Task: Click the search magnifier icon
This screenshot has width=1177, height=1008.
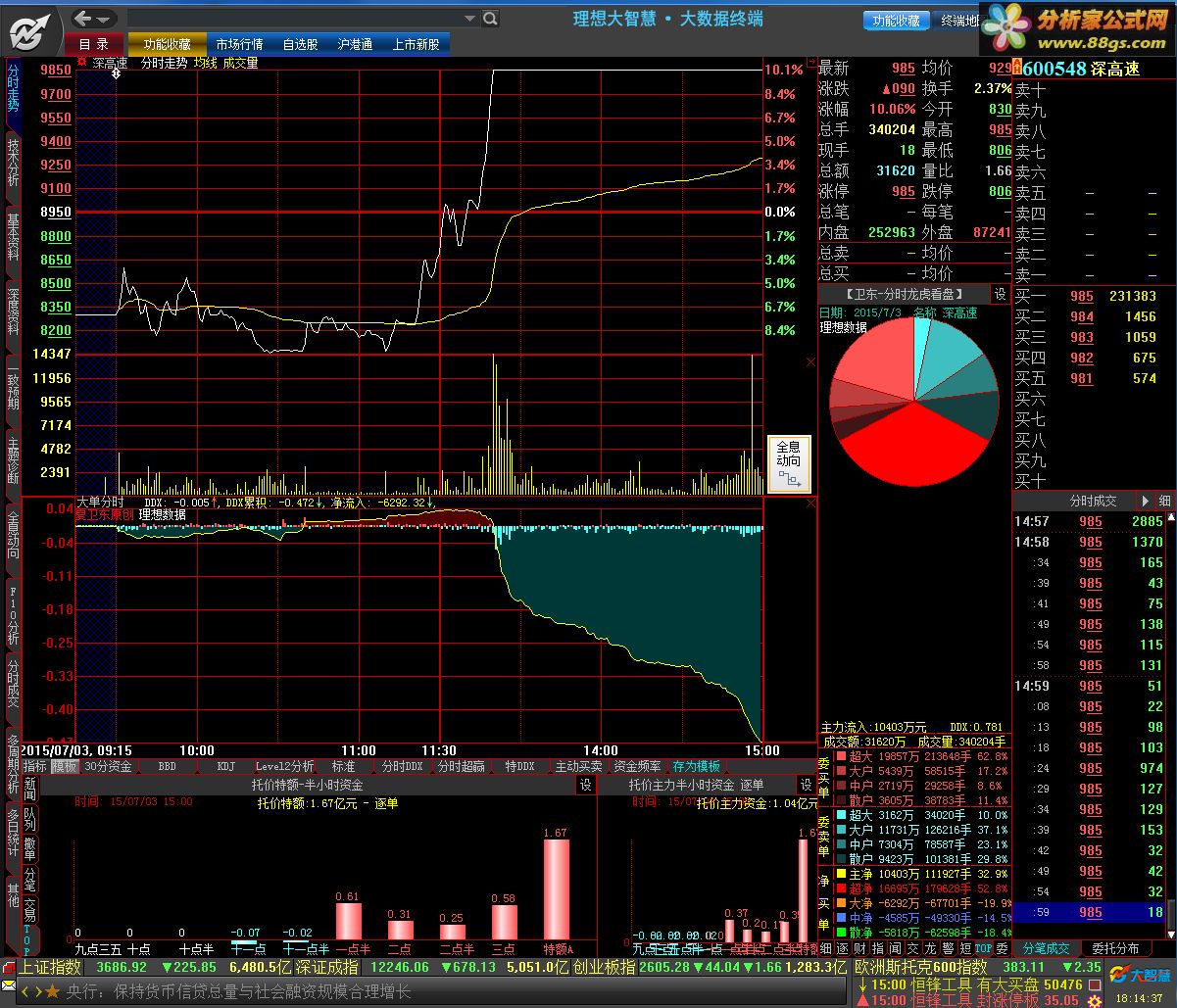Action: click(490, 19)
